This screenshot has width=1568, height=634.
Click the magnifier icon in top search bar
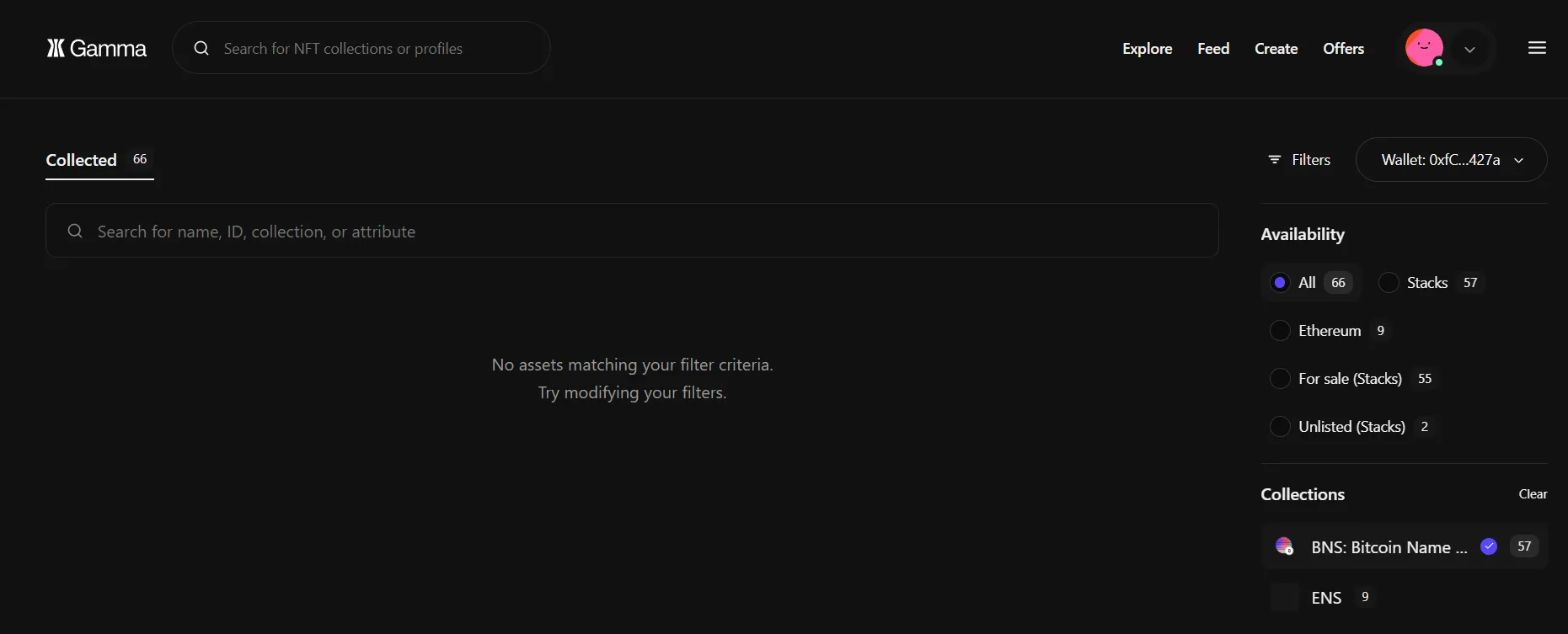point(201,49)
